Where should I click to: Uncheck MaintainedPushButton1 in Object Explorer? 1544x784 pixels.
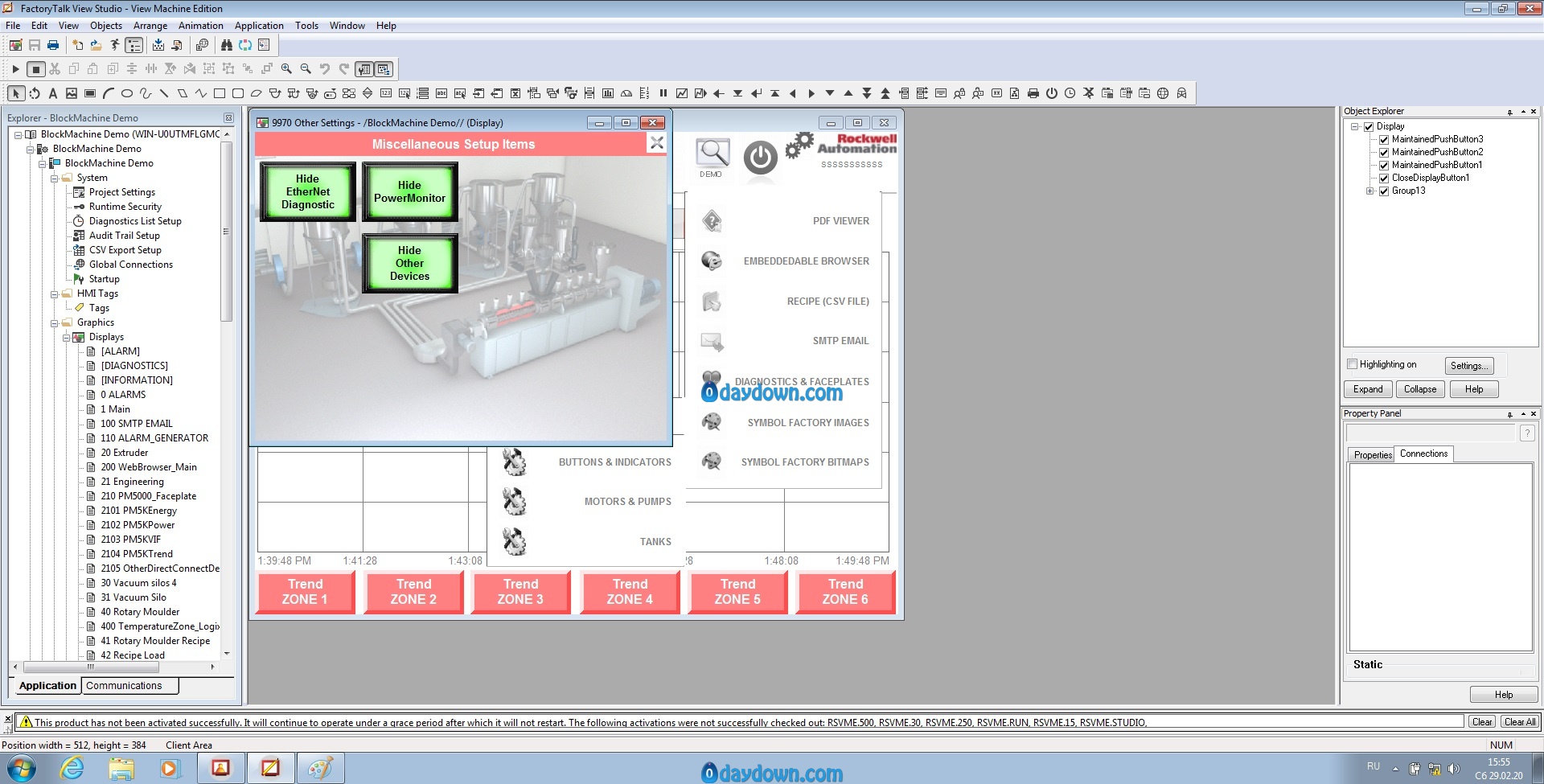coord(1384,166)
